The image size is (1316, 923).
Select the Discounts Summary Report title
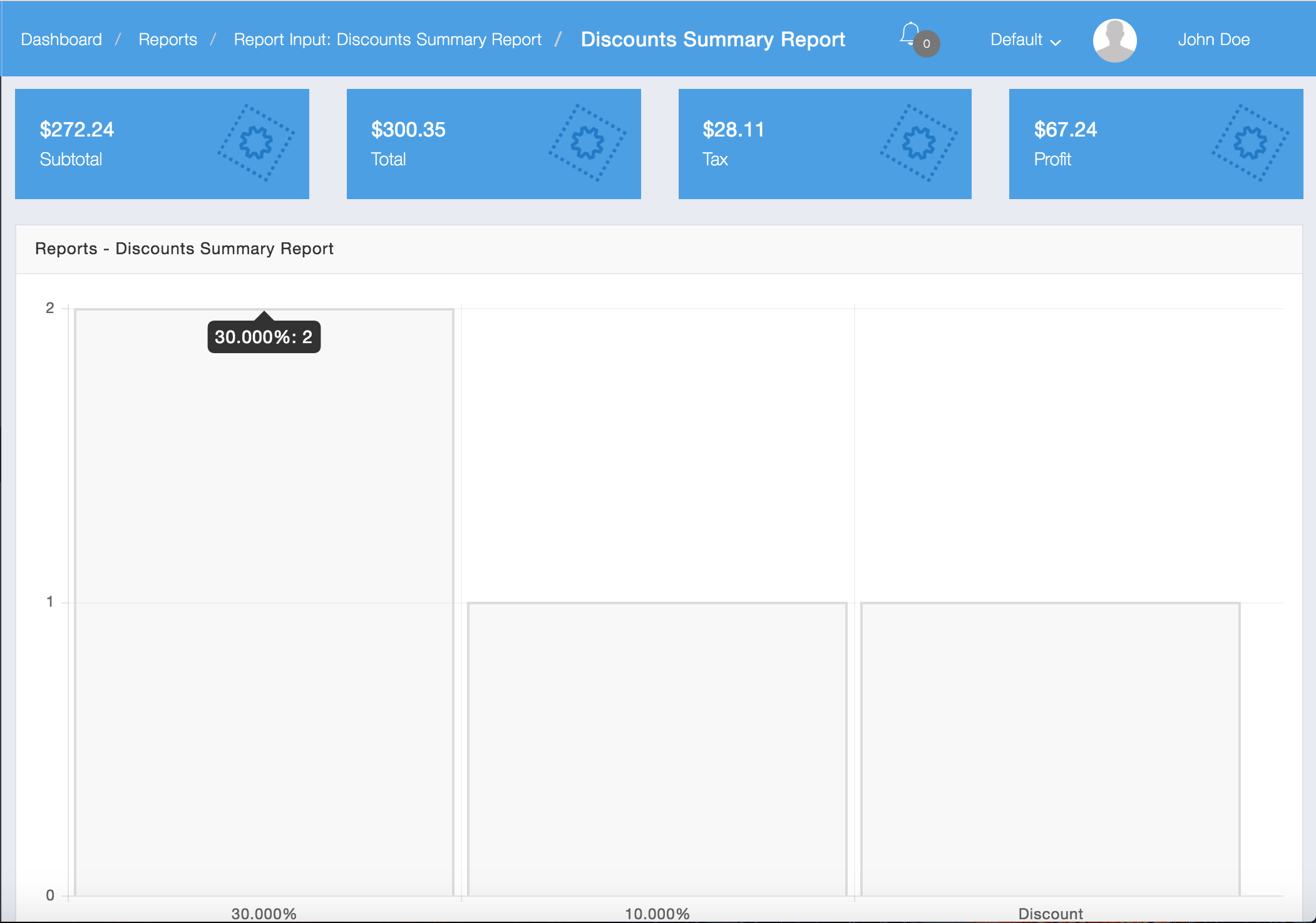pos(713,39)
